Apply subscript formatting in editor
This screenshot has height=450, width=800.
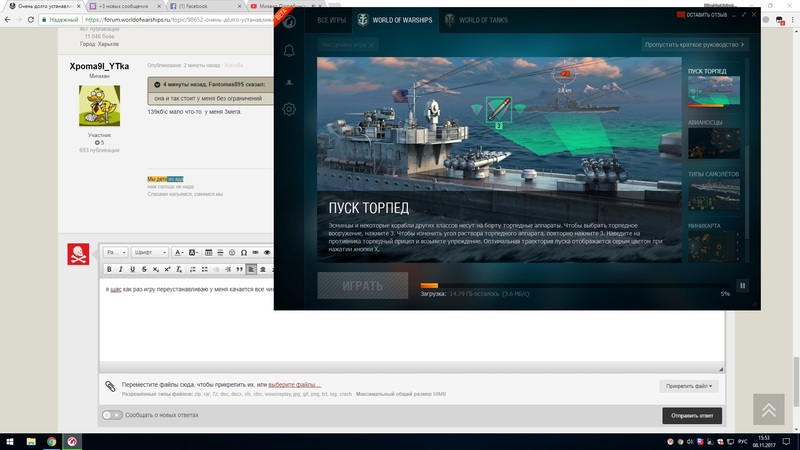click(x=156, y=269)
